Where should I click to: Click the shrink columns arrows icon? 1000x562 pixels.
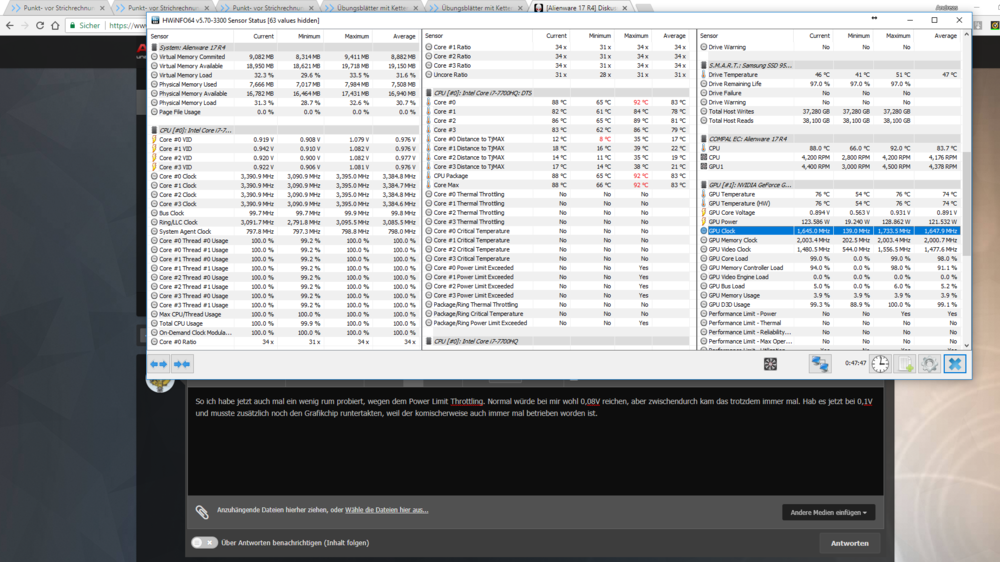pyautogui.click(x=182, y=364)
